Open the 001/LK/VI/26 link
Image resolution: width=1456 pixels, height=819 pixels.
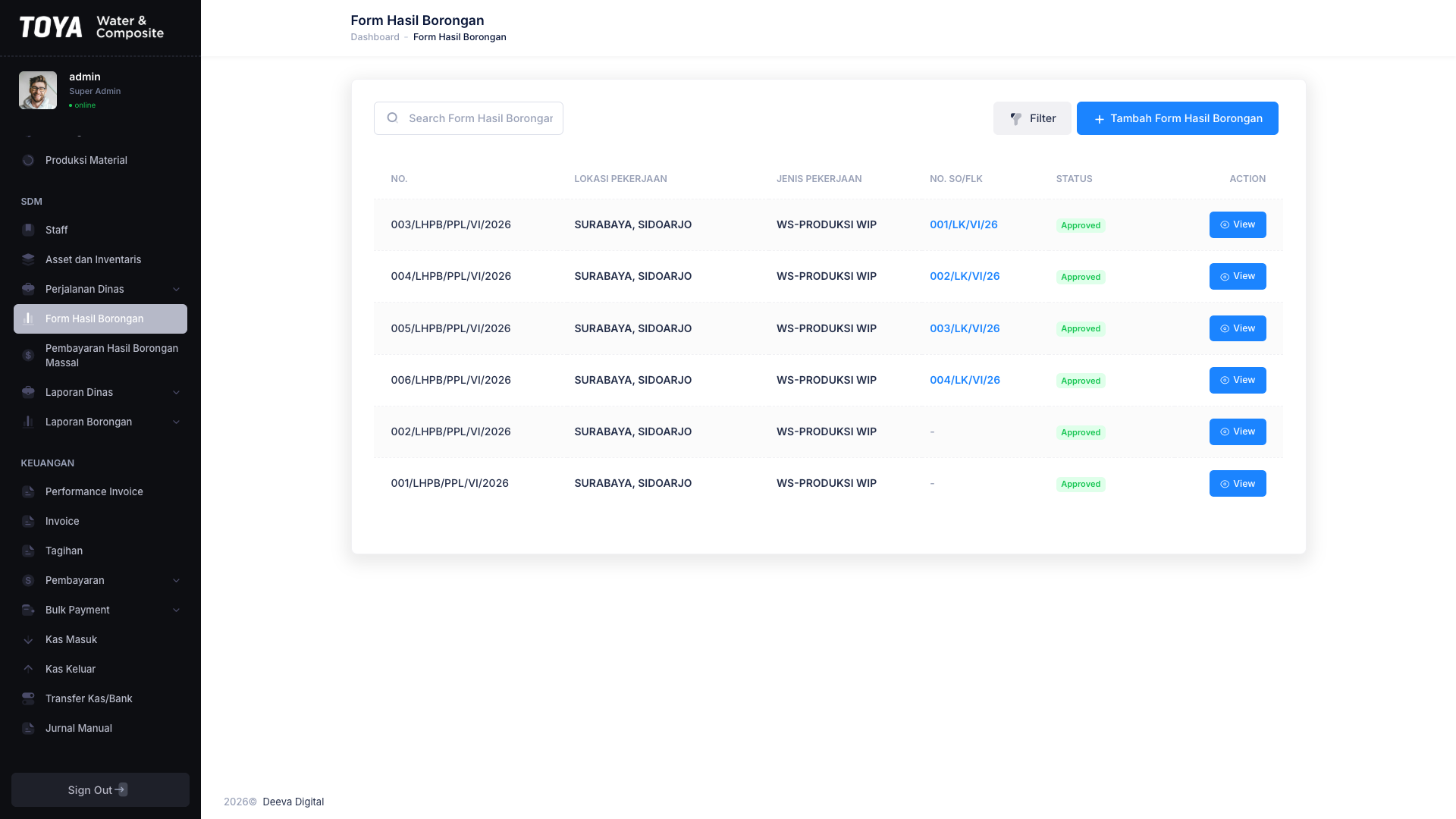963,224
